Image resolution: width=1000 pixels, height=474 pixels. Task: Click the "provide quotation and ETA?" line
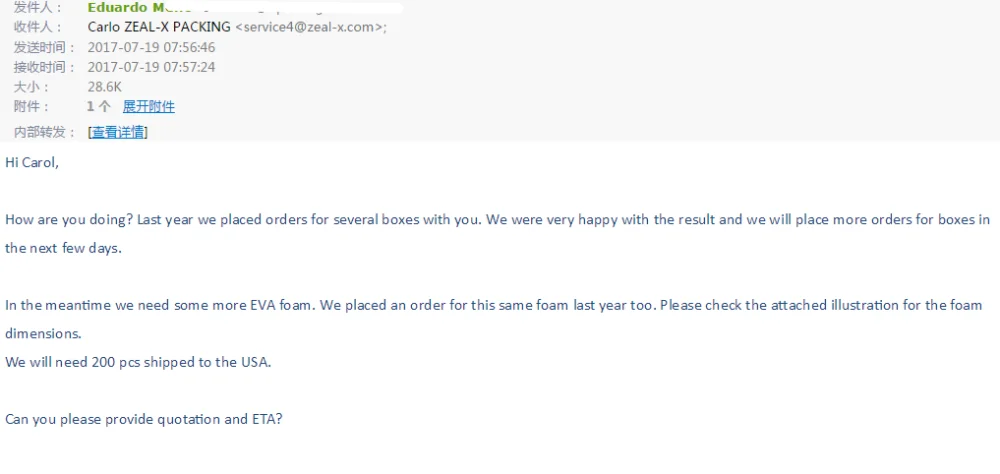click(144, 420)
